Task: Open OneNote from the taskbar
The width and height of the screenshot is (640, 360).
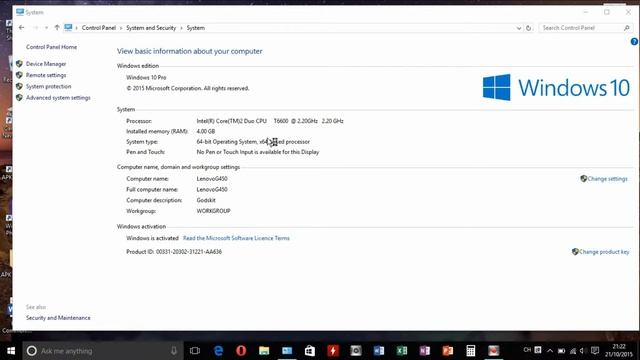Action: pos(424,351)
